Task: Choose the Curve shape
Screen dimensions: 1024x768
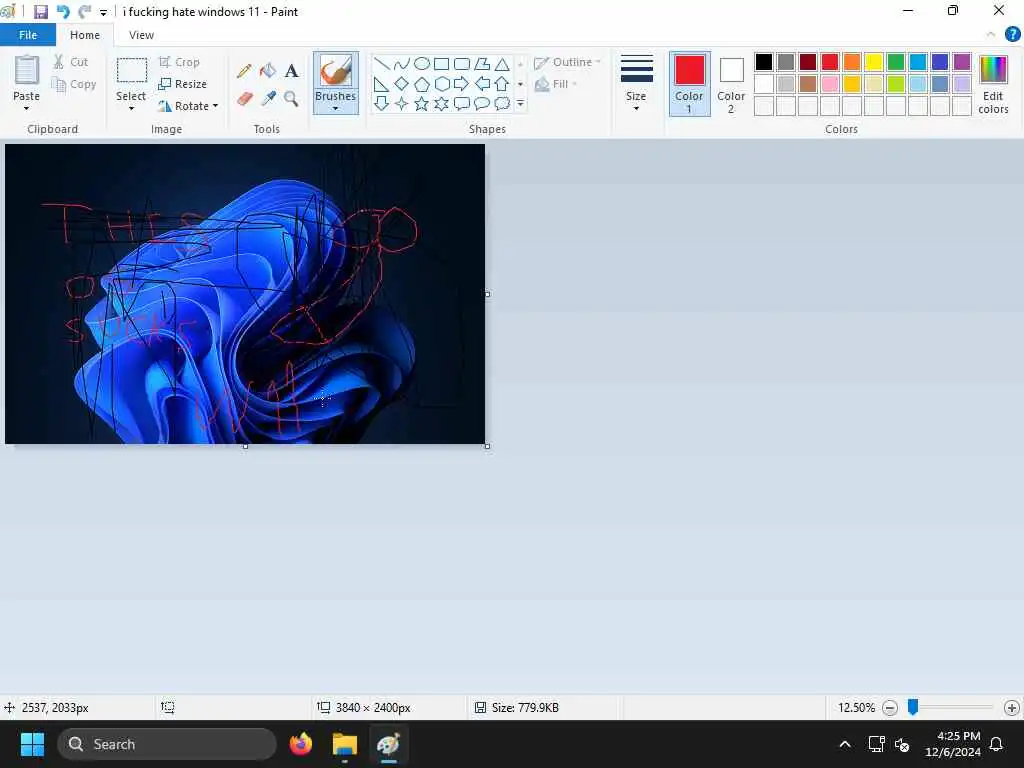Action: click(402, 63)
